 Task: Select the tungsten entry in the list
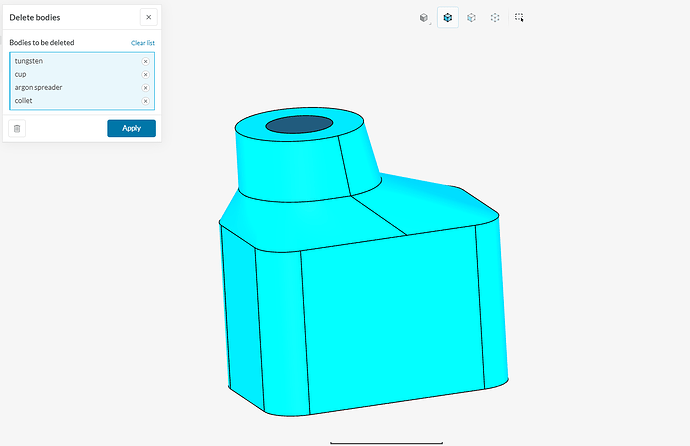(29, 61)
